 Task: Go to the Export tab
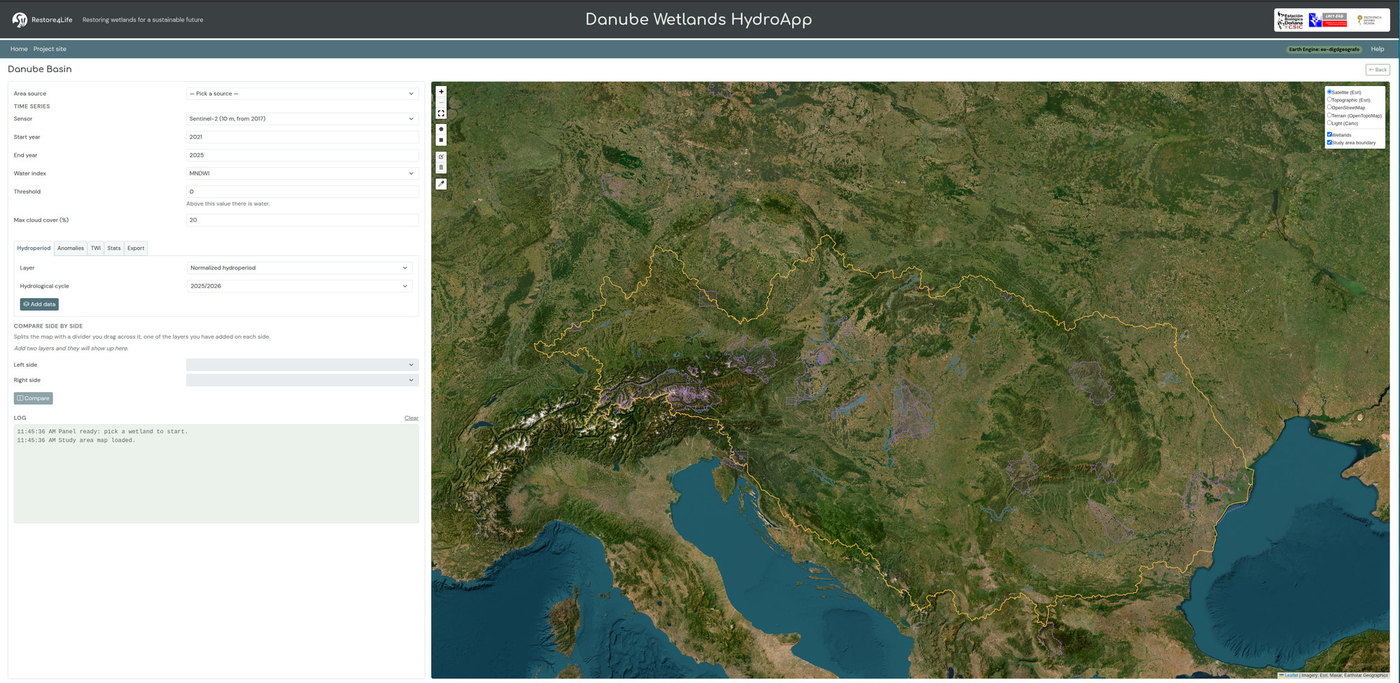pos(136,248)
